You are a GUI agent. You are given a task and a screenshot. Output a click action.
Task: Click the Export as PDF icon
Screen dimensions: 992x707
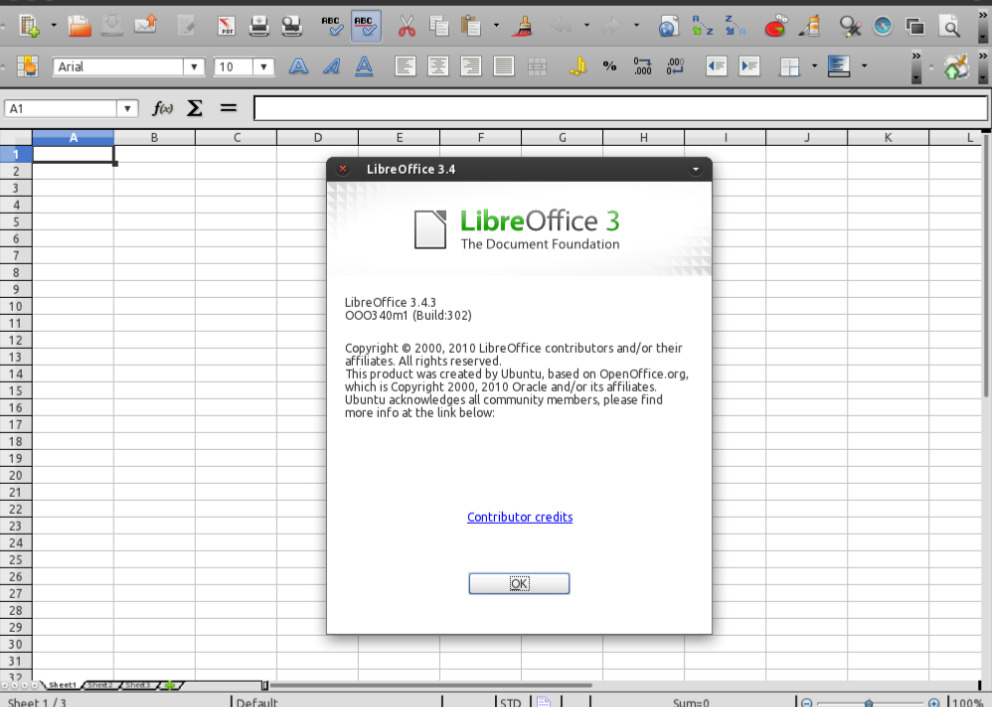click(226, 26)
